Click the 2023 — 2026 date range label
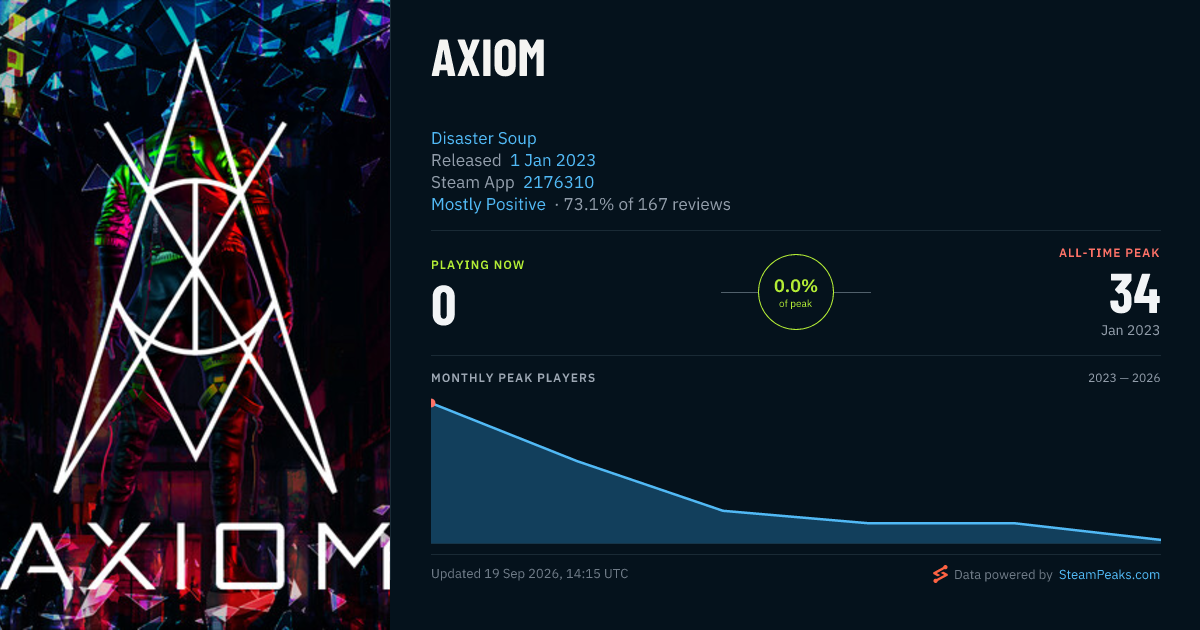 click(1124, 379)
